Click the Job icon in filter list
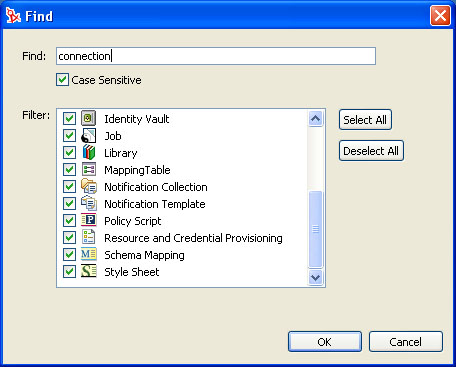 (x=89, y=136)
